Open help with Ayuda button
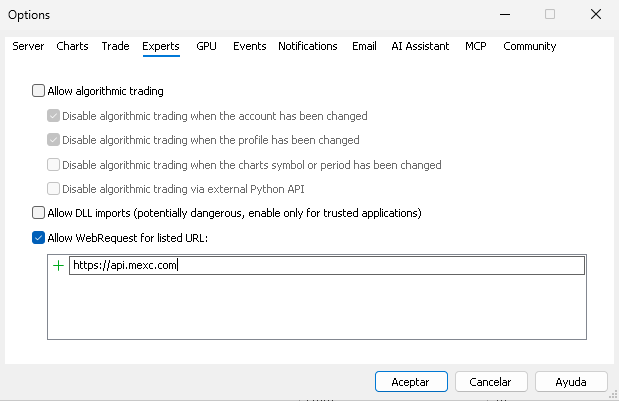 tap(571, 382)
